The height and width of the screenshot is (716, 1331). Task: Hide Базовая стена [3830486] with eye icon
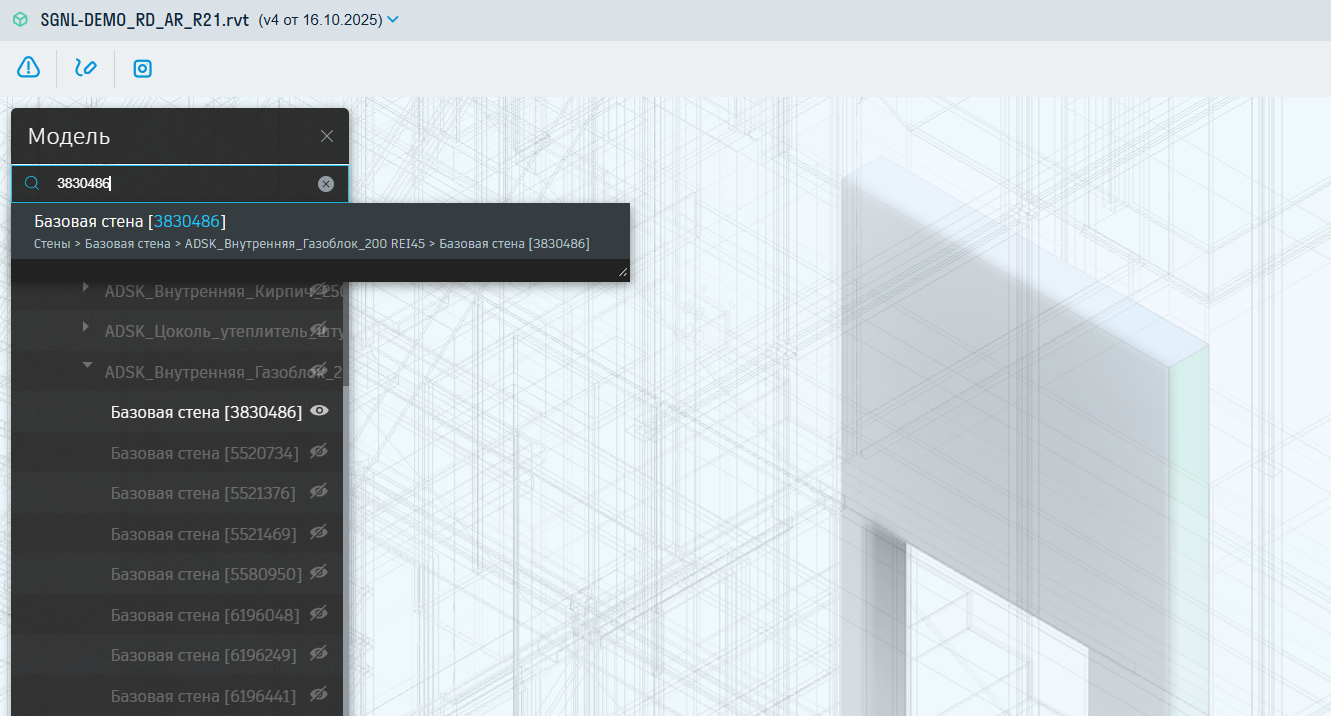(x=320, y=411)
